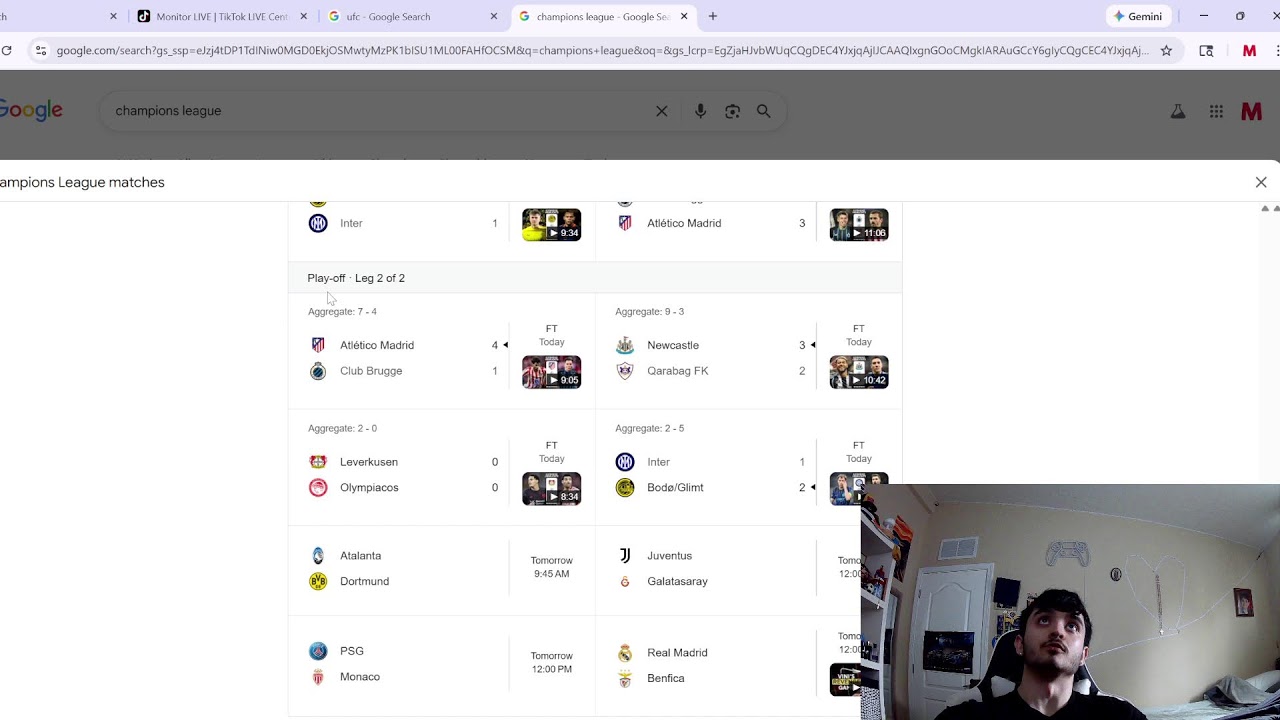Viewport: 1280px width, 720px height.
Task: Click the matches panel scroll-up arrow
Action: point(1265,208)
